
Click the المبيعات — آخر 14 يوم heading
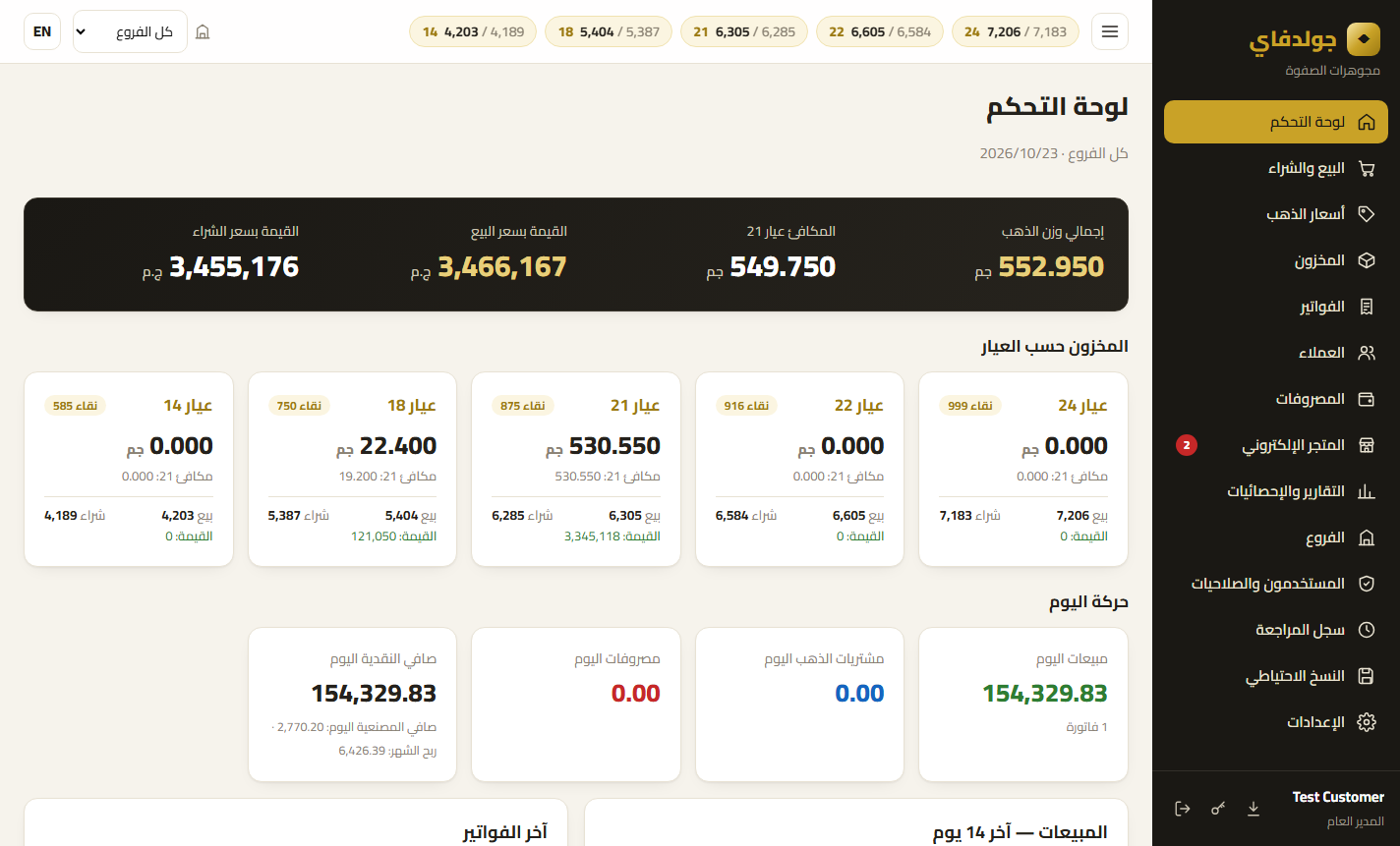point(1020,832)
